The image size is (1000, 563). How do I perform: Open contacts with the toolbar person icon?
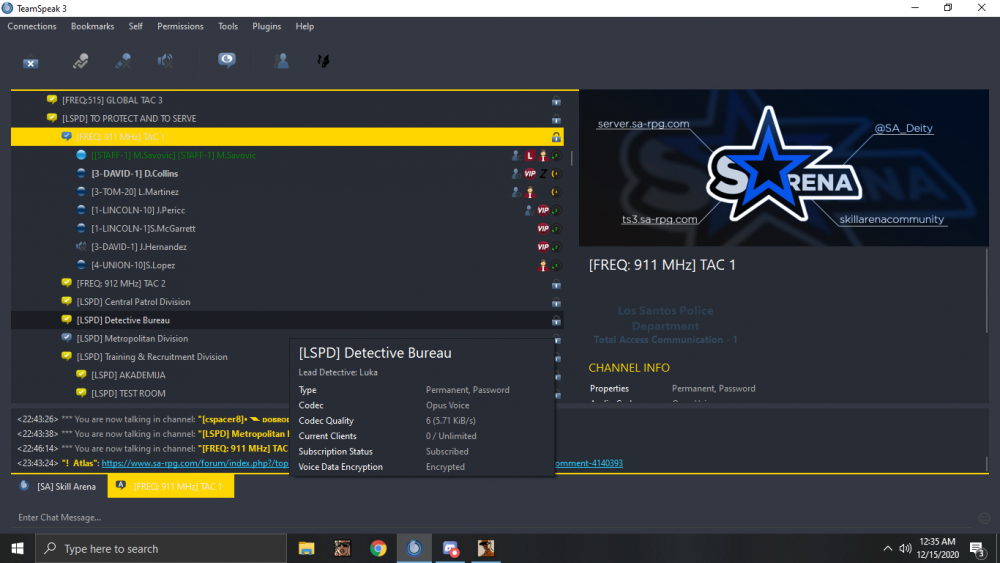pyautogui.click(x=282, y=61)
